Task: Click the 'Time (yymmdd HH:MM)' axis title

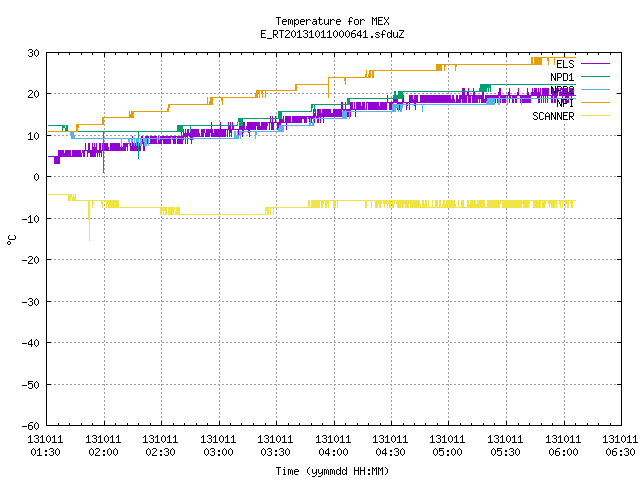Action: (332, 471)
